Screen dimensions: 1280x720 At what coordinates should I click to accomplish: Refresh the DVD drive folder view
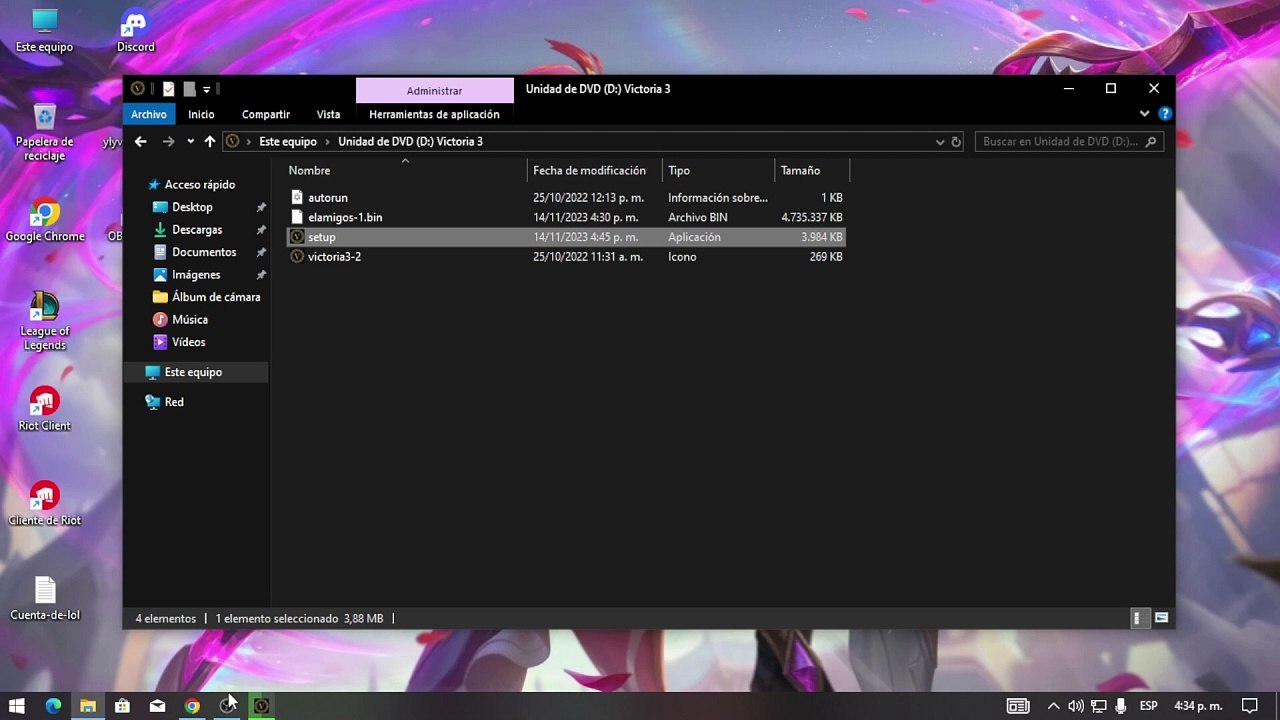point(956,142)
